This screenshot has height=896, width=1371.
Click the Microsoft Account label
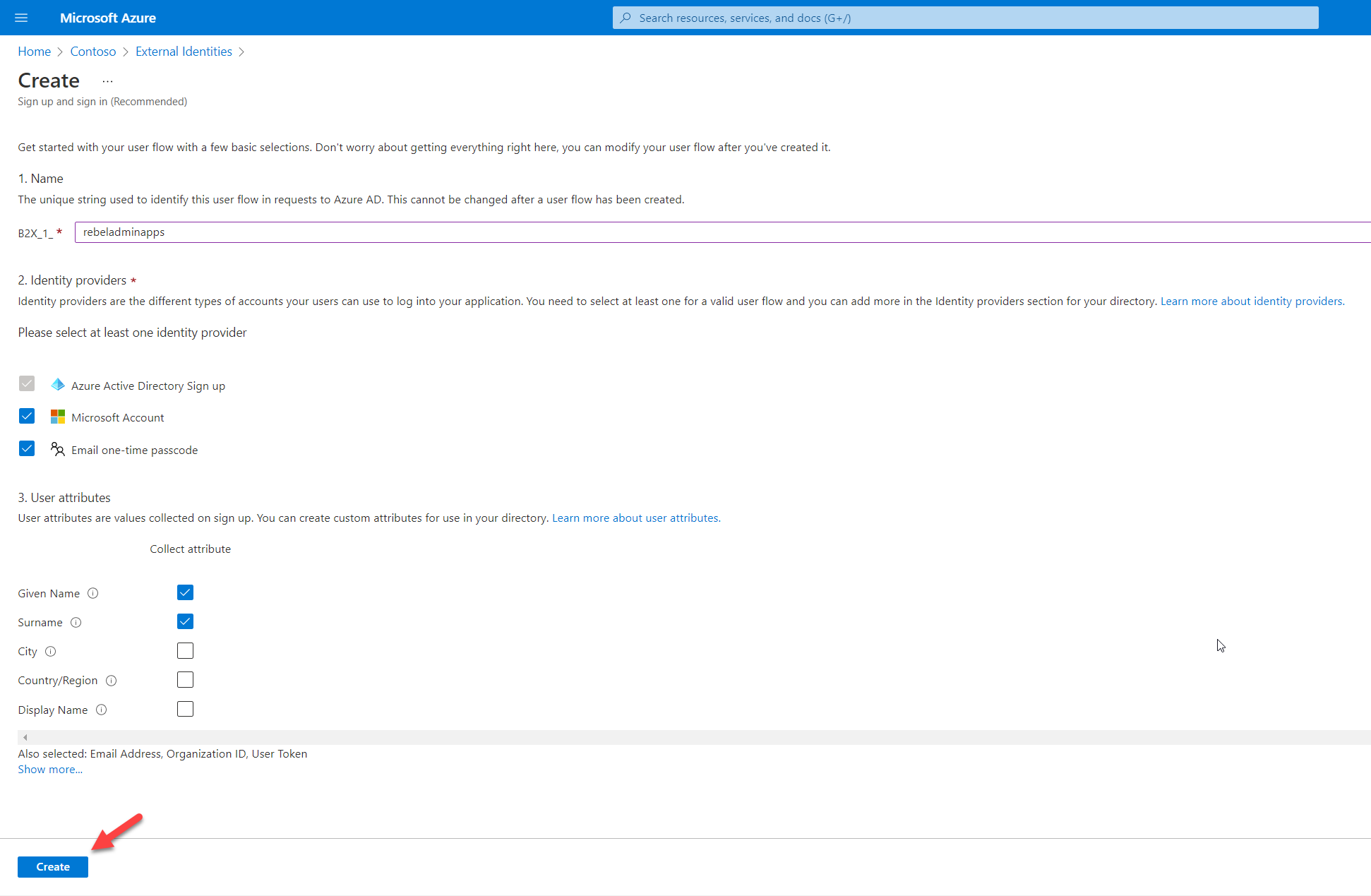pyautogui.click(x=118, y=418)
